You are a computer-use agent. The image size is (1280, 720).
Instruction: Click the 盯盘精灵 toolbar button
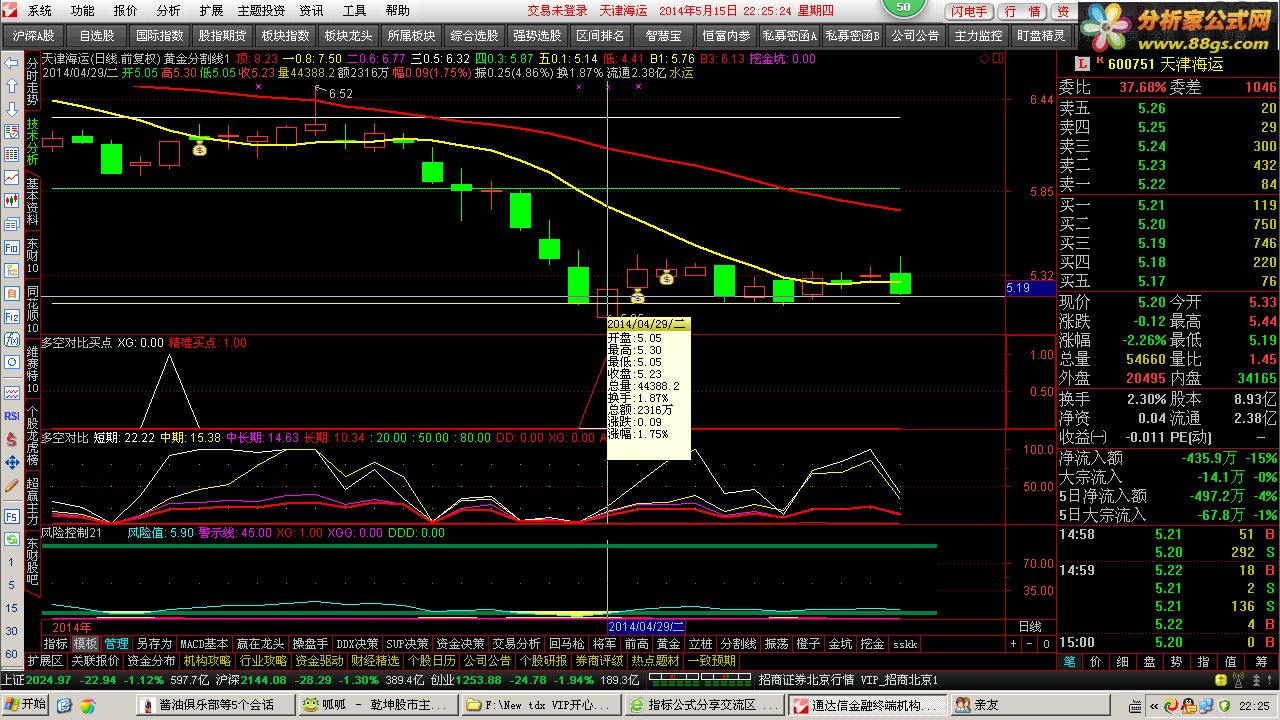pos(1040,35)
